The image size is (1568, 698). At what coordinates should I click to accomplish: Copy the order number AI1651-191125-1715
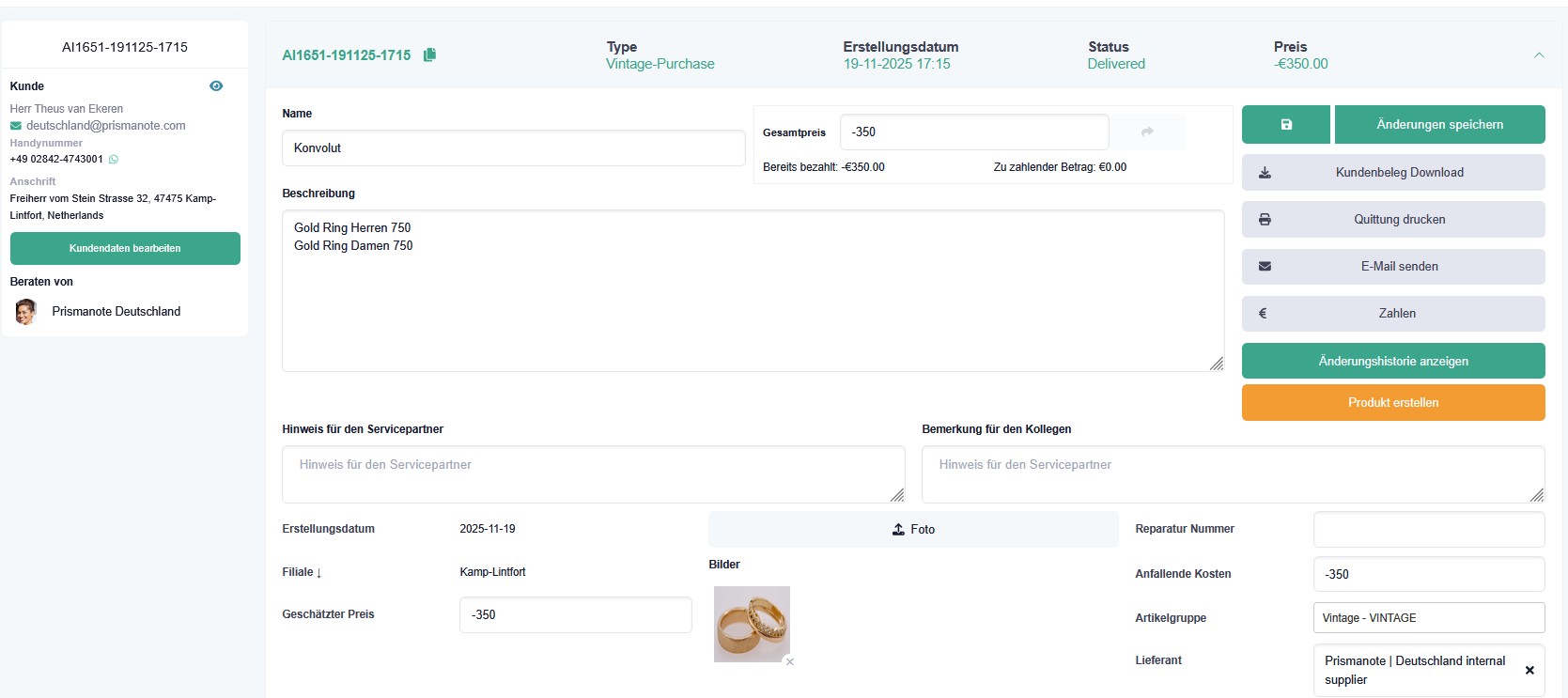[x=429, y=55]
